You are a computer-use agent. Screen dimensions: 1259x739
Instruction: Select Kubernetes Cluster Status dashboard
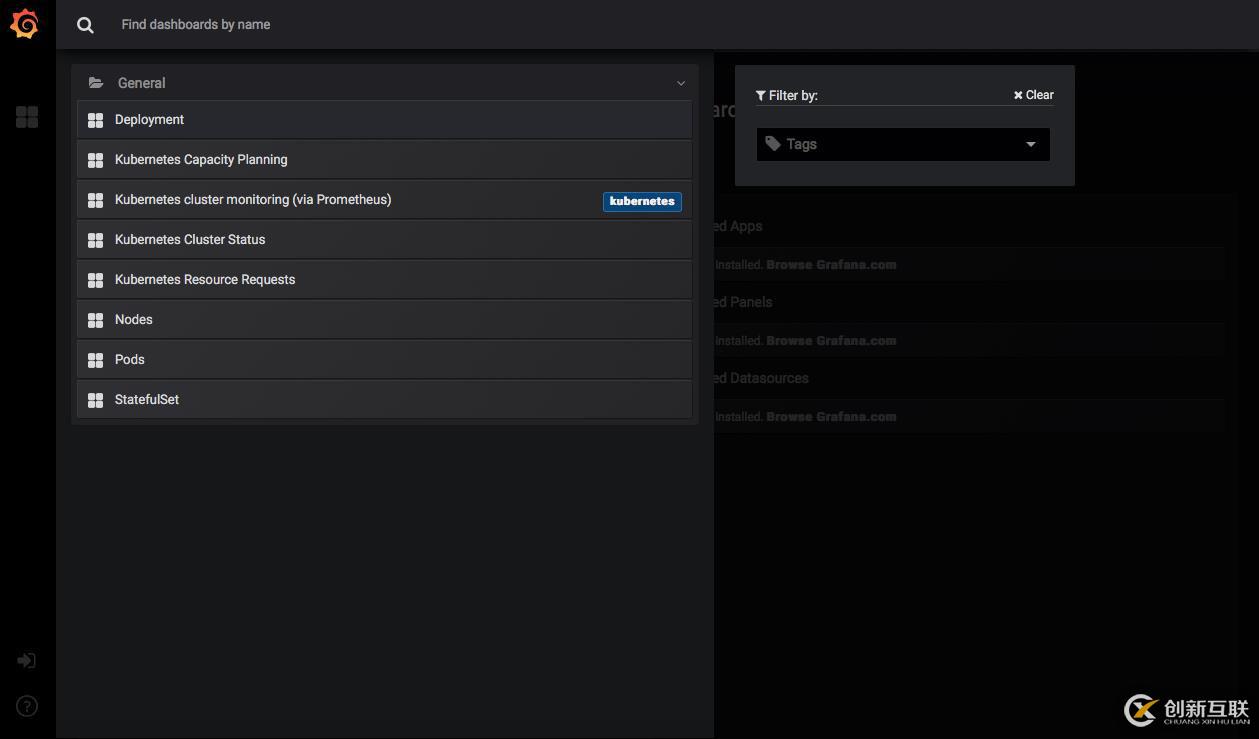pyautogui.click(x=190, y=240)
